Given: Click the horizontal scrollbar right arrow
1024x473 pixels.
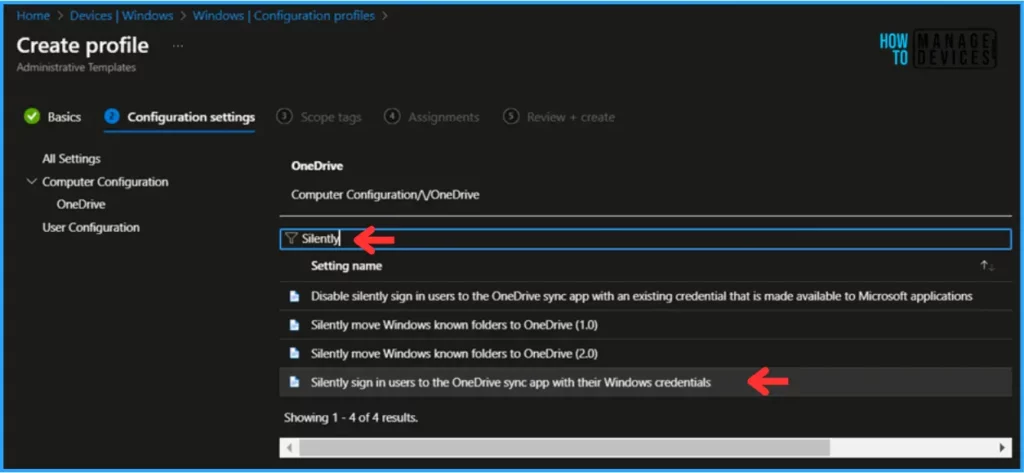Looking at the screenshot, I should point(1002,448).
